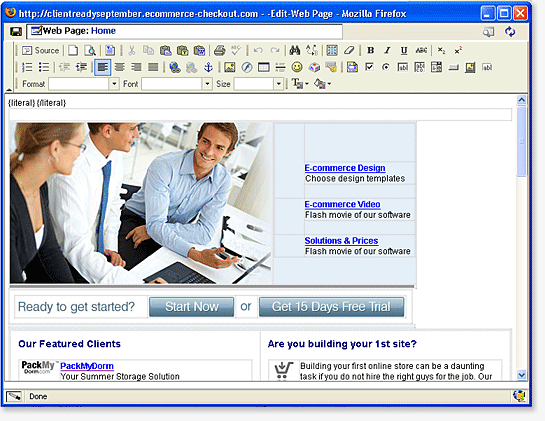Insert a form element
545x421 pixels.
(x=352, y=67)
